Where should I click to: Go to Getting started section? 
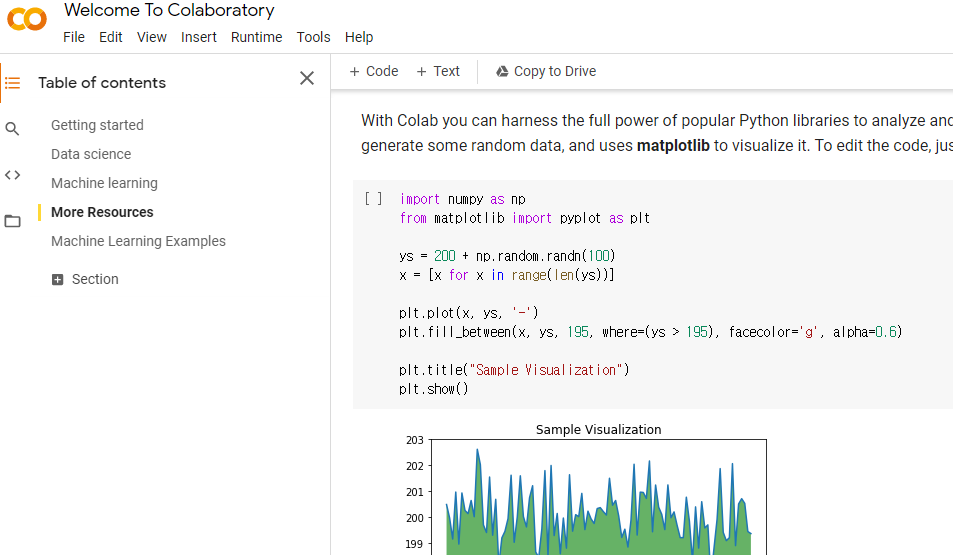coord(97,125)
